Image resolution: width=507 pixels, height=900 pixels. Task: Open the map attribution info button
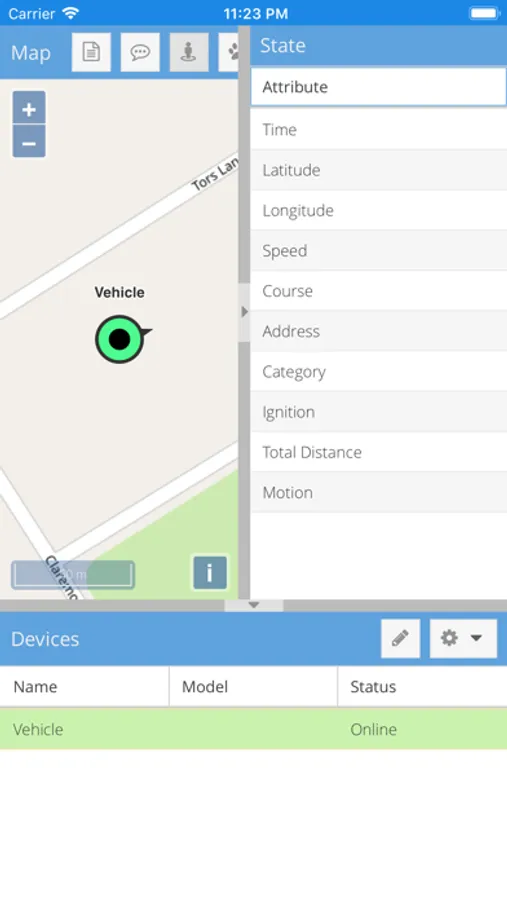(210, 572)
